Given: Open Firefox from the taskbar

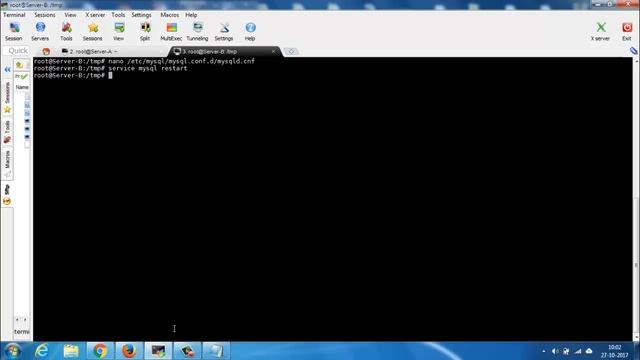Looking at the screenshot, I should point(129,351).
